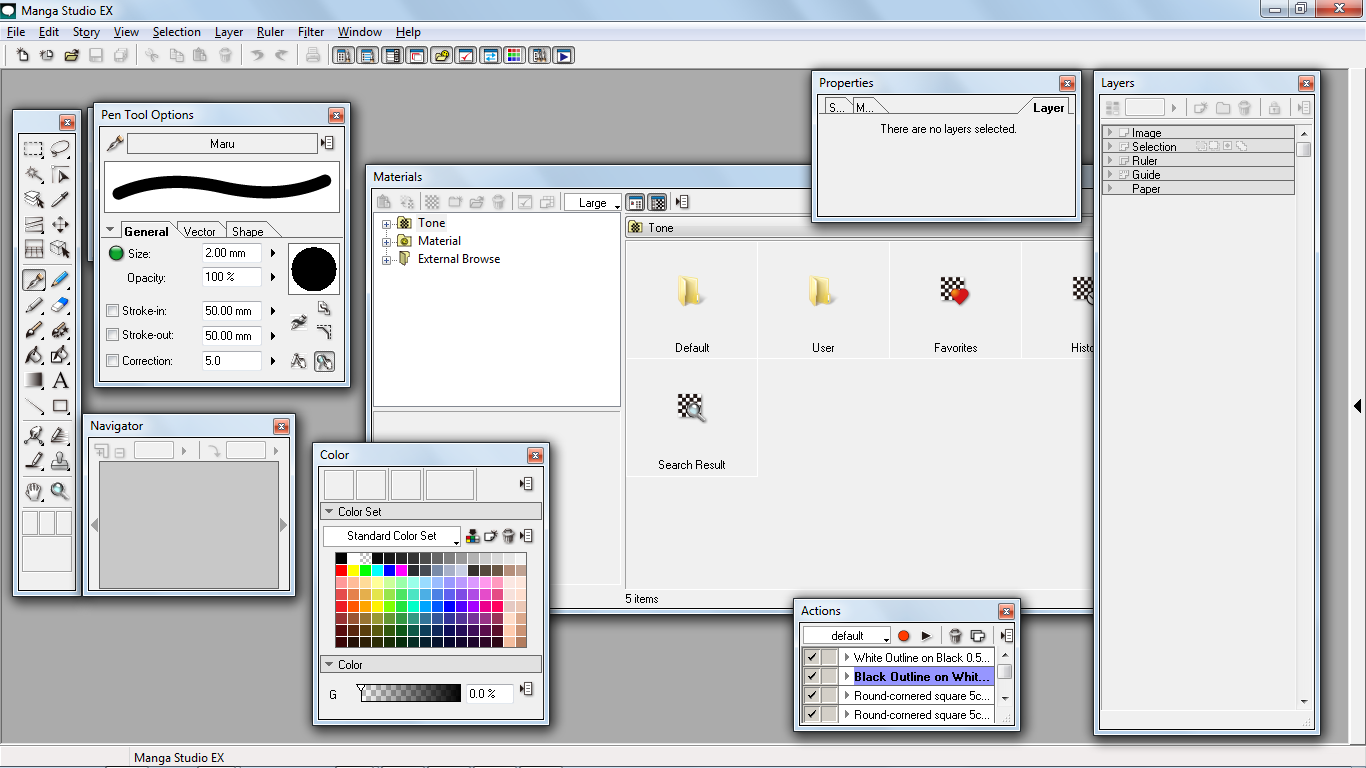The height and width of the screenshot is (768, 1366).
Task: Open the Filter menu
Action: point(311,32)
